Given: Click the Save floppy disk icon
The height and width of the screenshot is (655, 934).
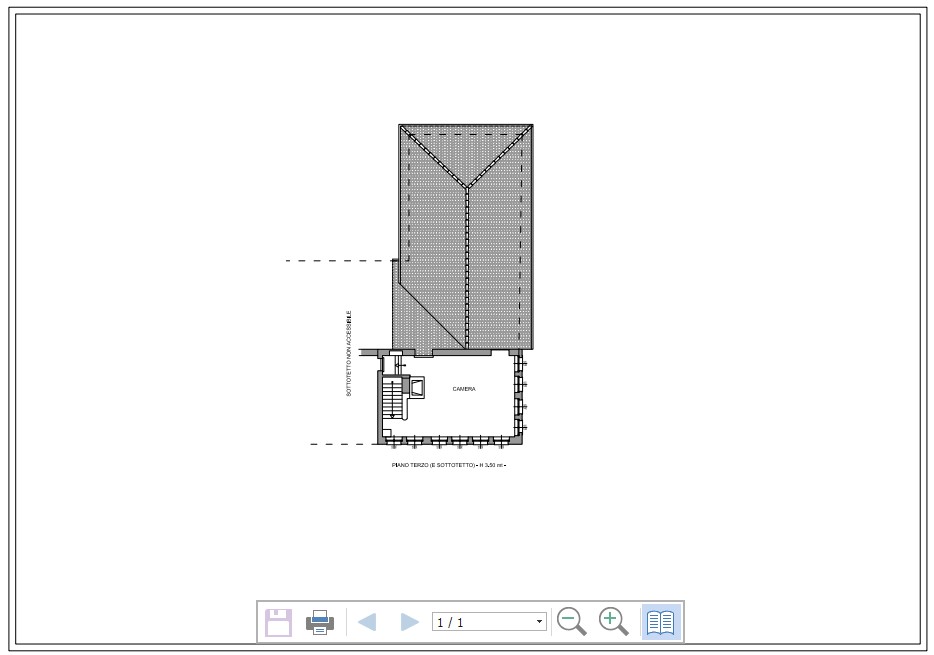Looking at the screenshot, I should 278,622.
